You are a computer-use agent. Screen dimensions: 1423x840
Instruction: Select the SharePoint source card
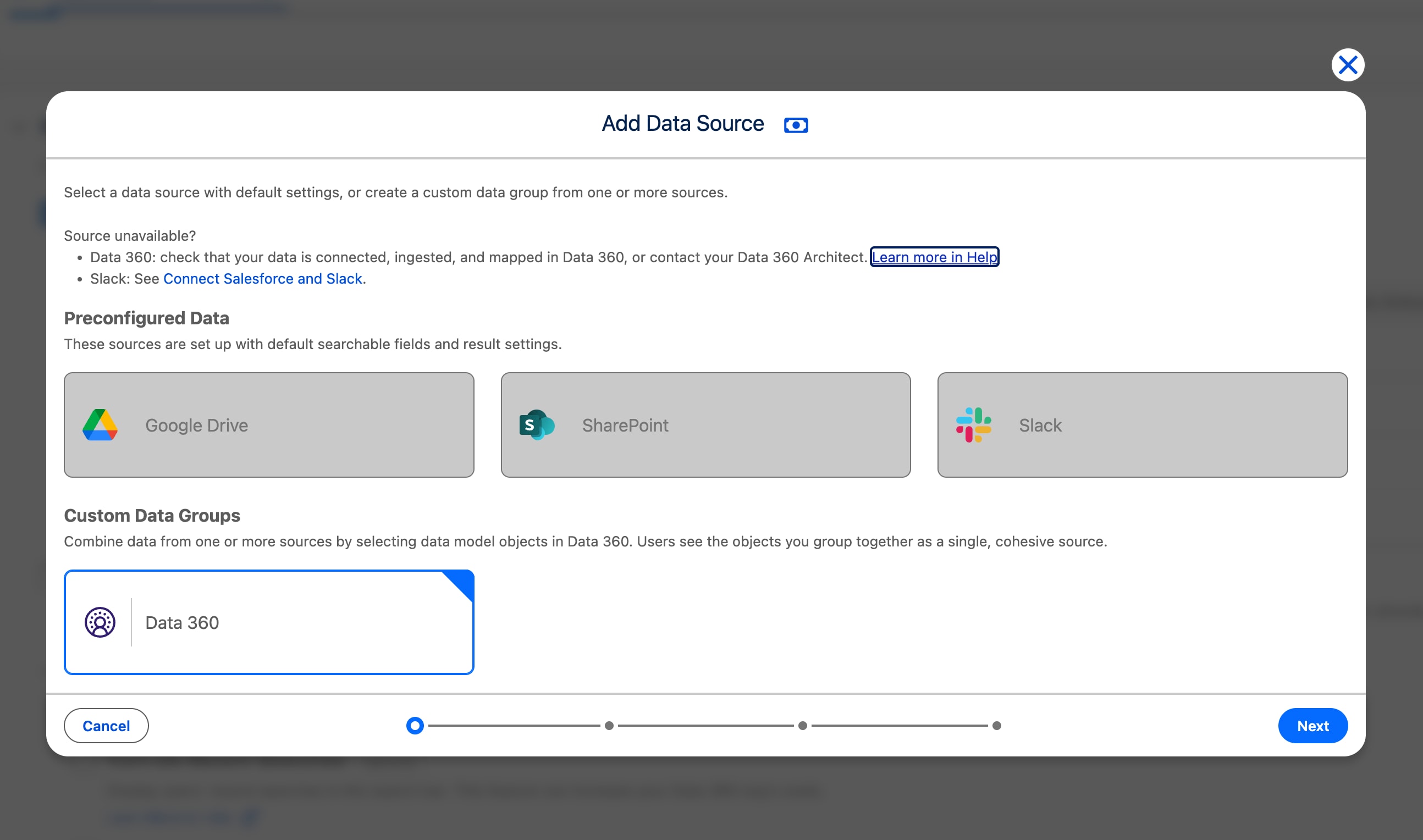pos(706,424)
